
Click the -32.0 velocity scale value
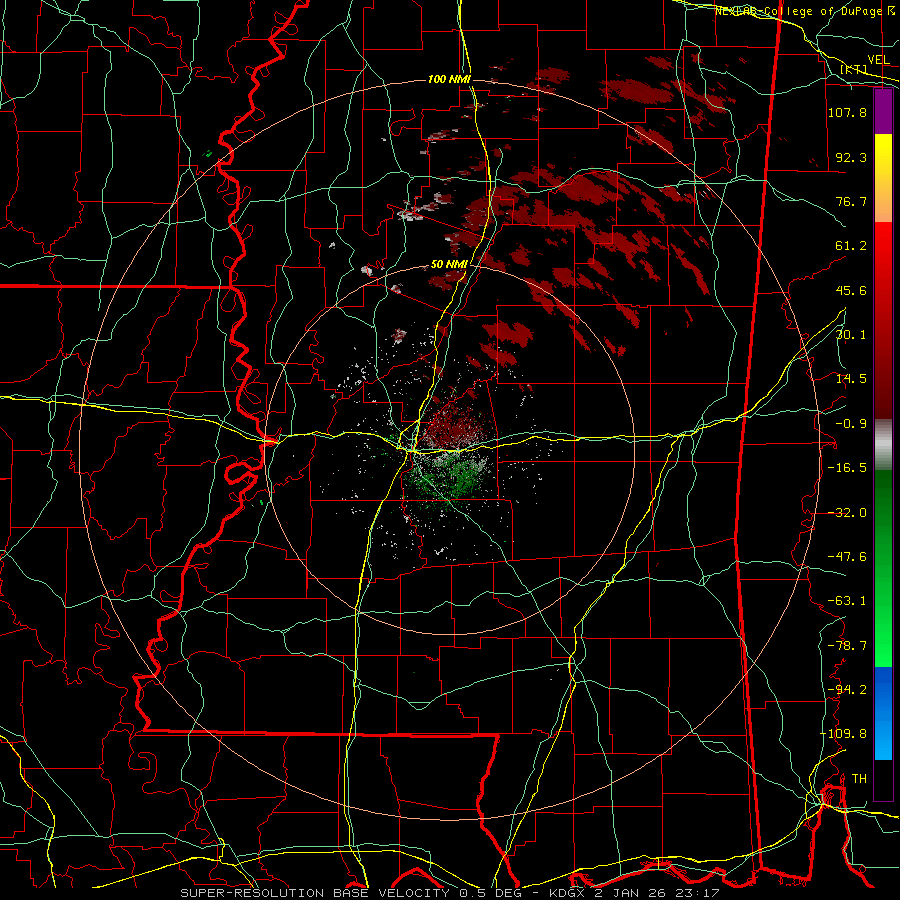[847, 513]
